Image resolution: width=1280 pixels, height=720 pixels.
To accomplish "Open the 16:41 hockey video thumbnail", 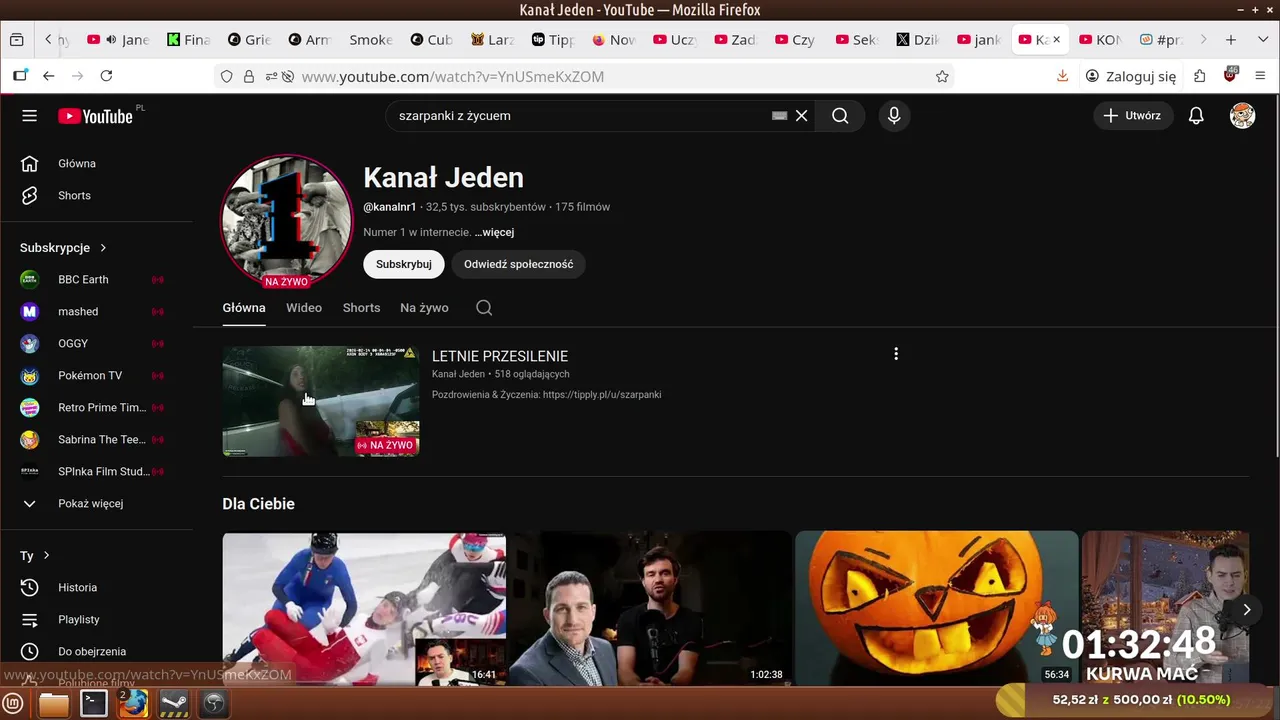I will pyautogui.click(x=364, y=608).
